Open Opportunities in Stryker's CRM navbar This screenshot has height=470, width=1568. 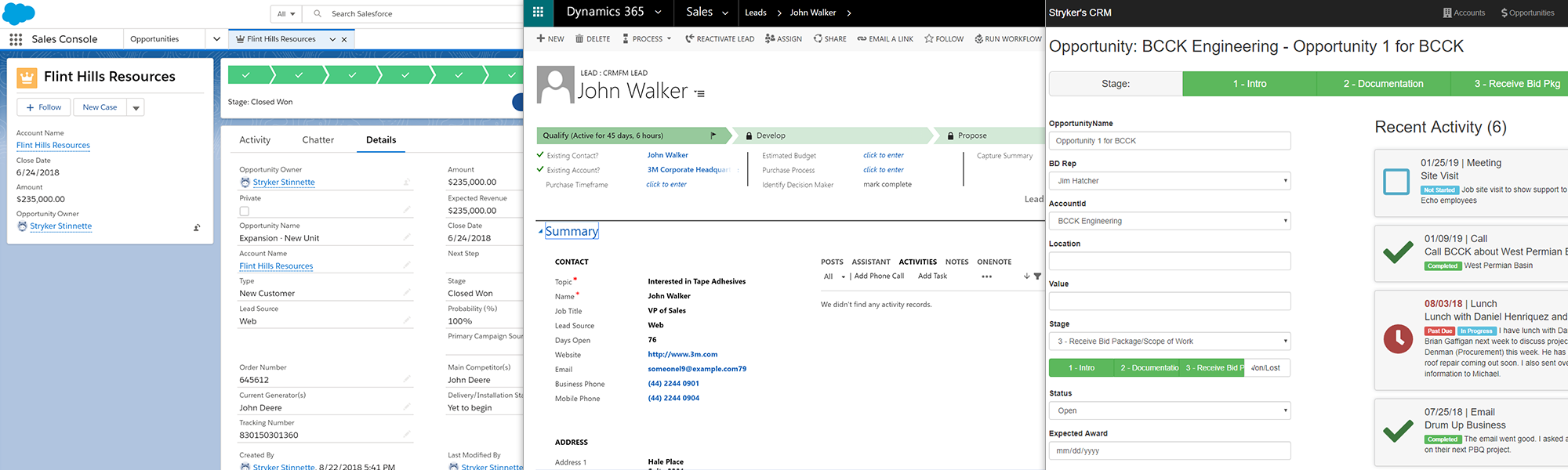click(1527, 13)
